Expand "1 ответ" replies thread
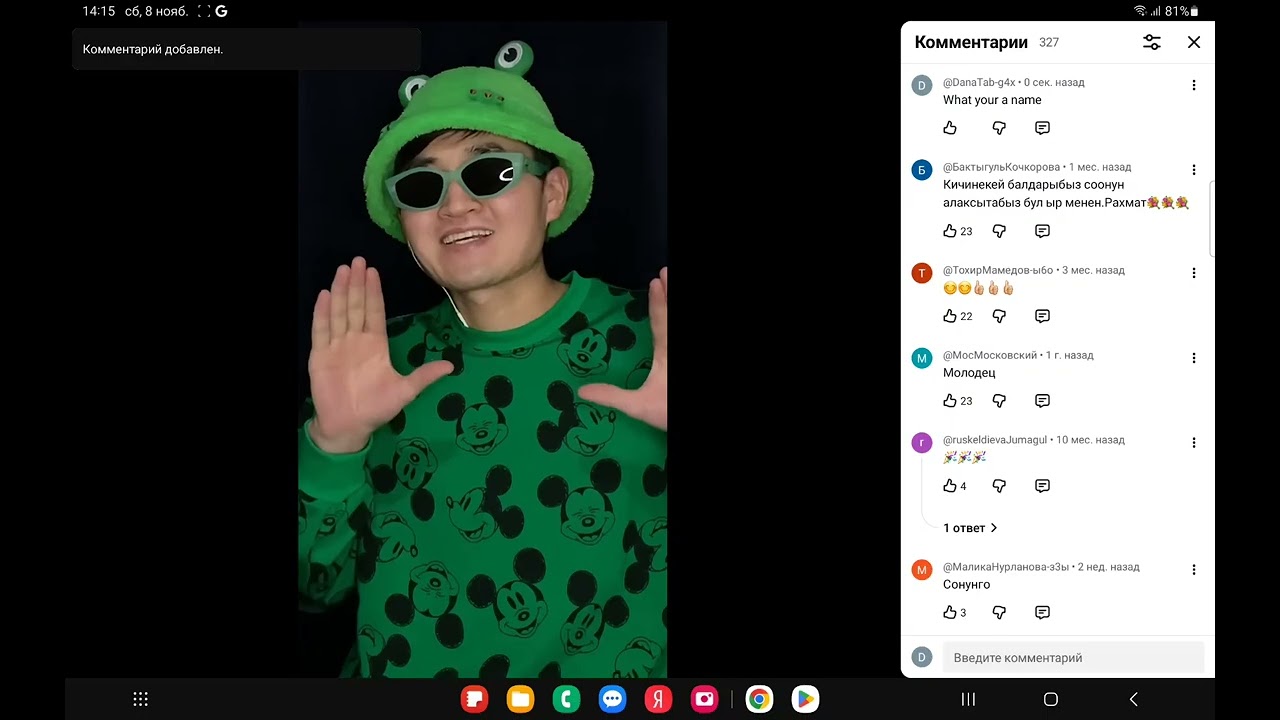This screenshot has width=1280, height=720. (x=970, y=528)
